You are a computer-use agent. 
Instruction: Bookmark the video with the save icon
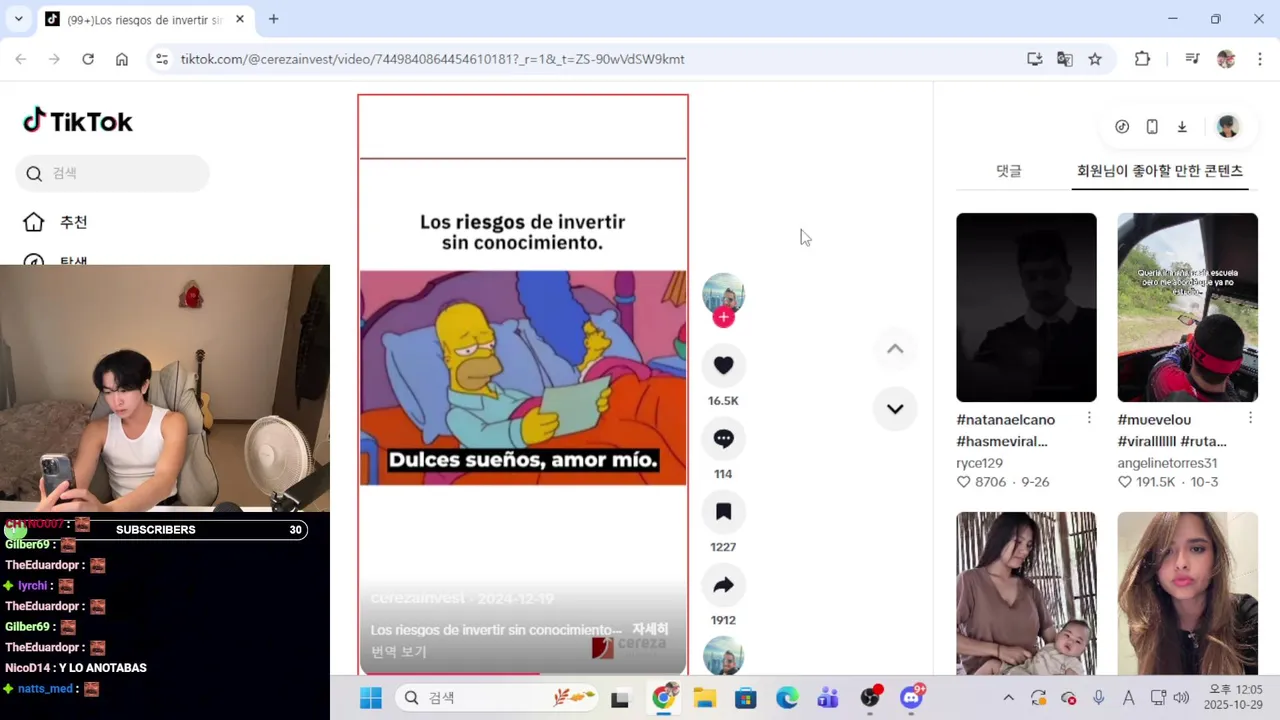[x=723, y=512]
